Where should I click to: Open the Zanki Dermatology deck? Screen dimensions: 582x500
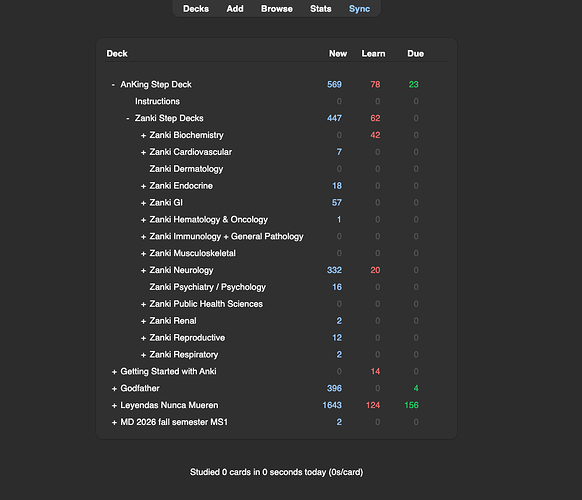[186, 169]
